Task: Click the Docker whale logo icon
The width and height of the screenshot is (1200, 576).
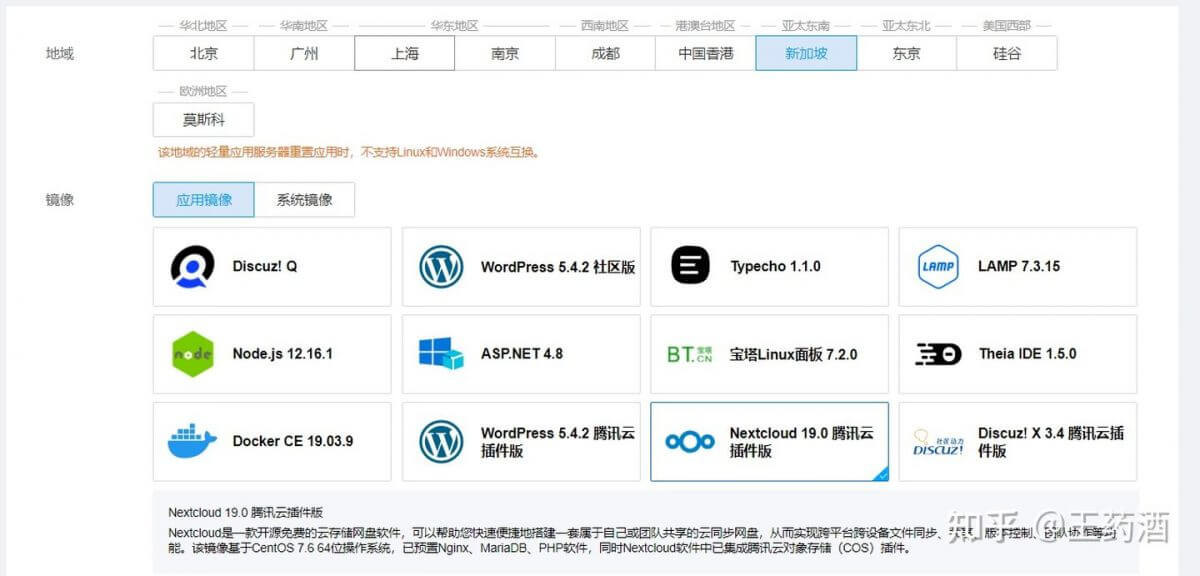Action: pos(192,441)
